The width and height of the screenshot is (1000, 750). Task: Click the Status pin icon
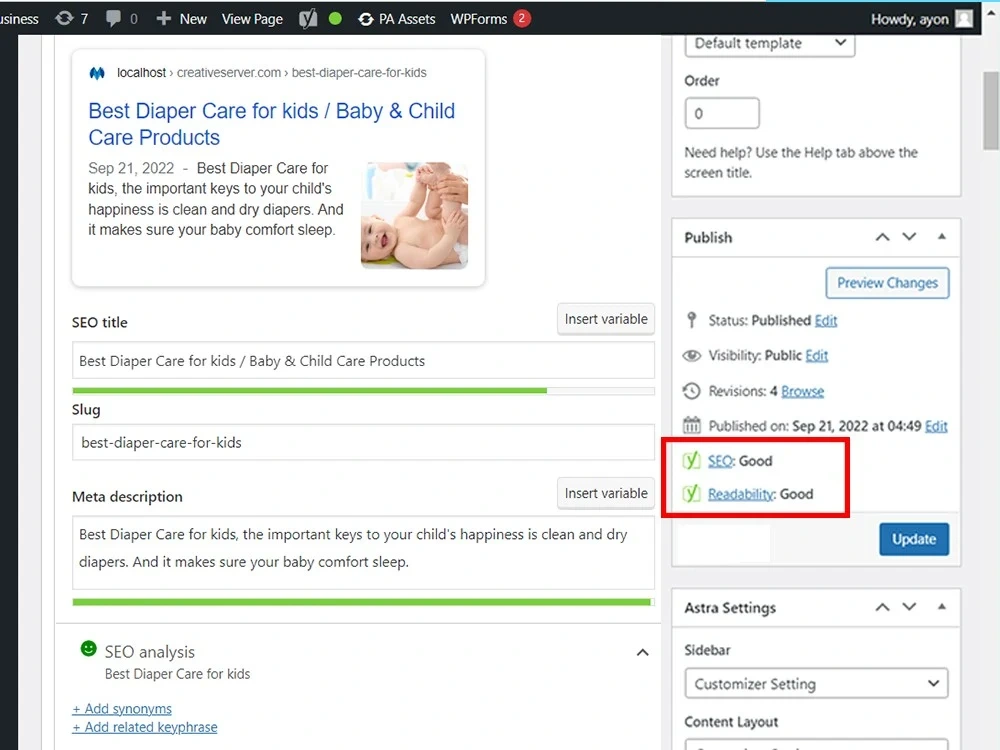coord(691,320)
